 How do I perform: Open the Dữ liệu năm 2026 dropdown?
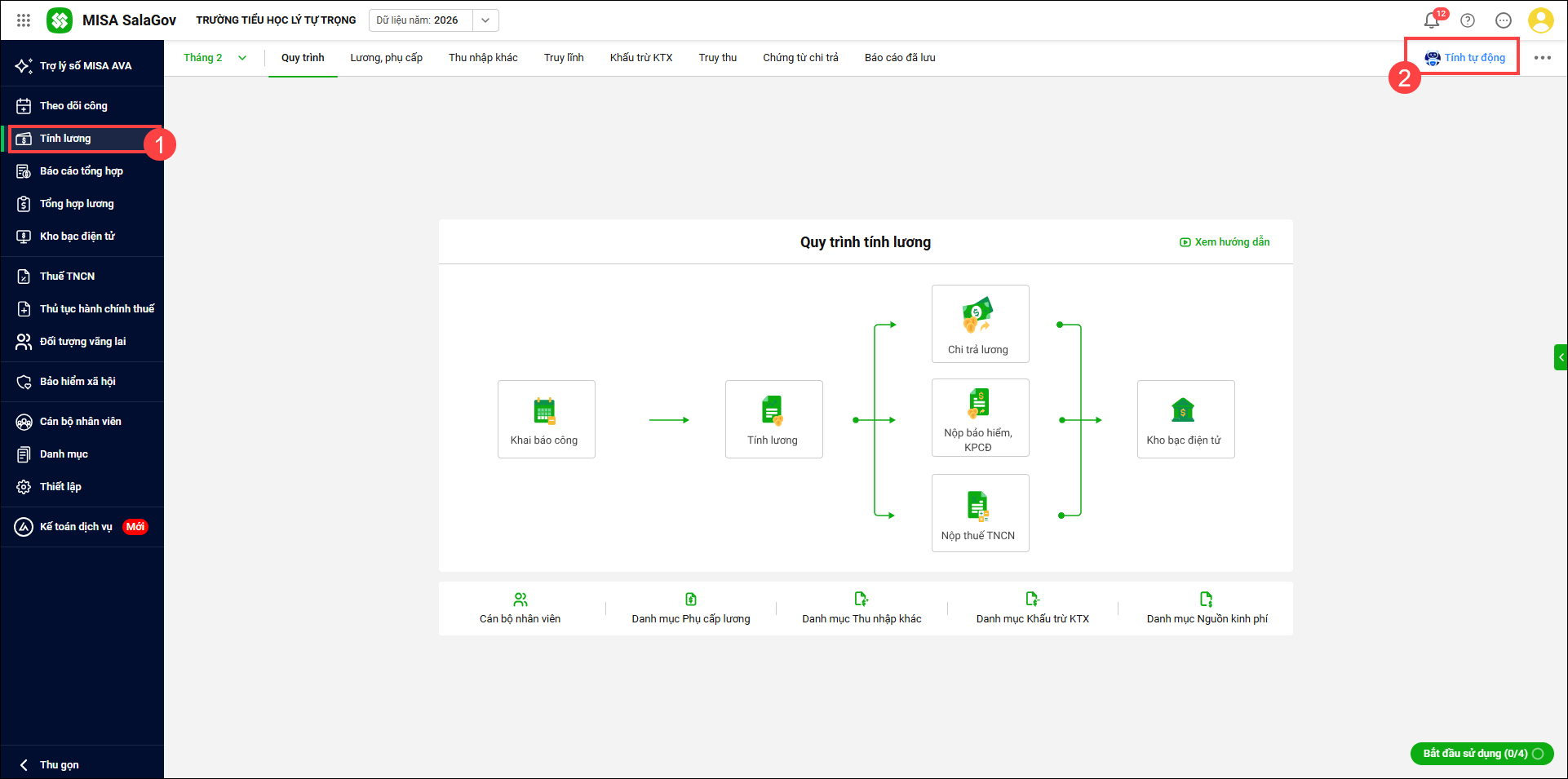485,20
